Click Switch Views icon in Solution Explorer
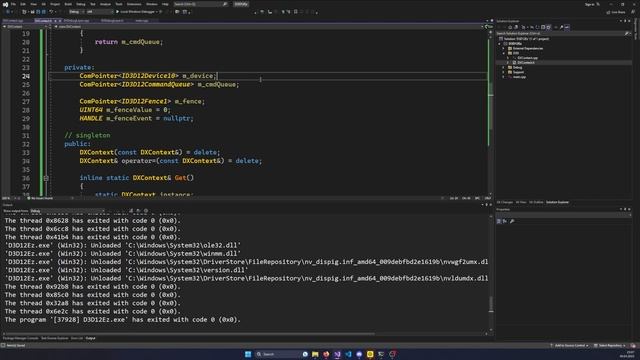 (x=516, y=27)
